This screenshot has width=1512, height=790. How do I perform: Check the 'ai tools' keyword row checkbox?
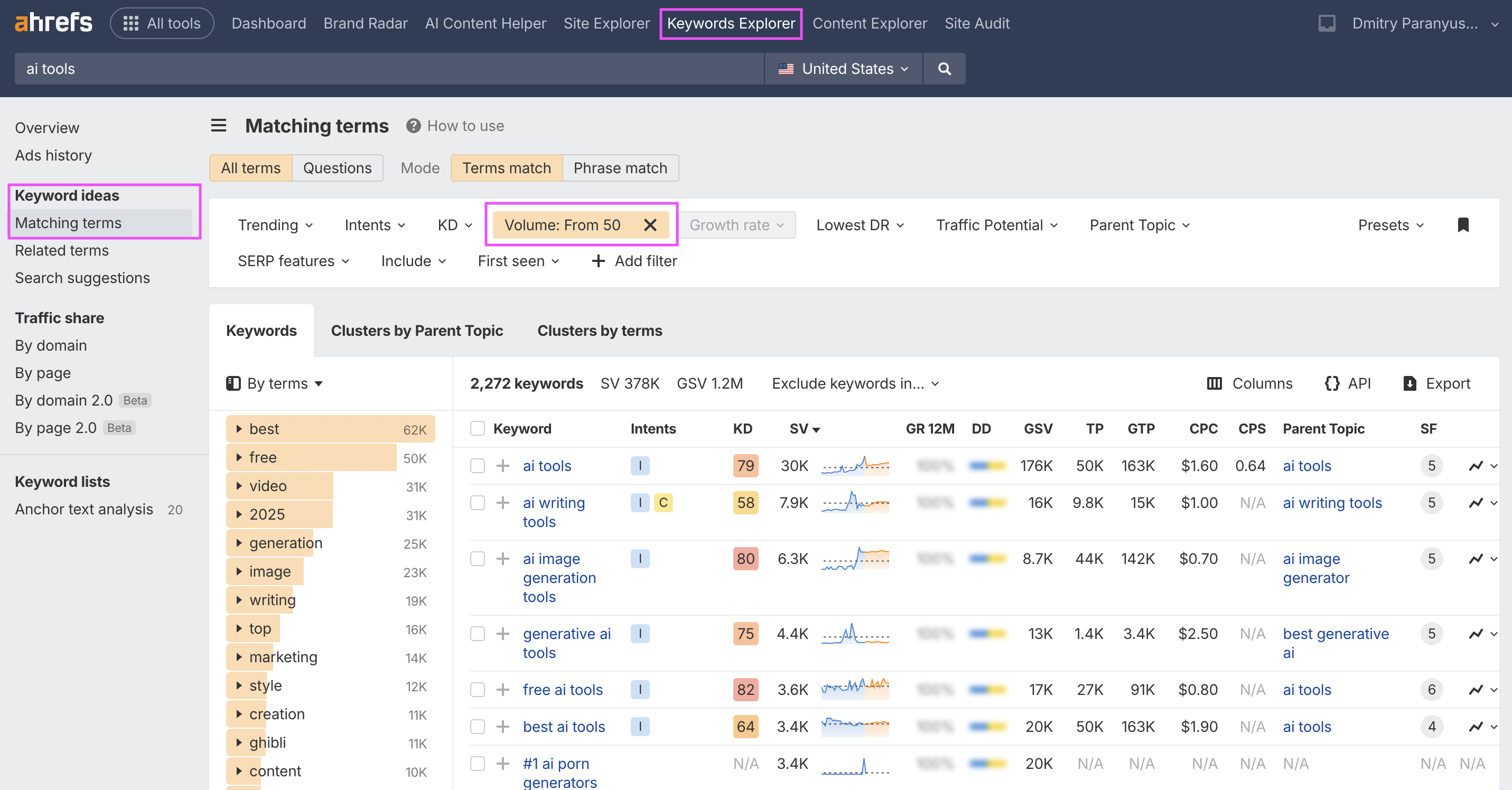pos(477,466)
